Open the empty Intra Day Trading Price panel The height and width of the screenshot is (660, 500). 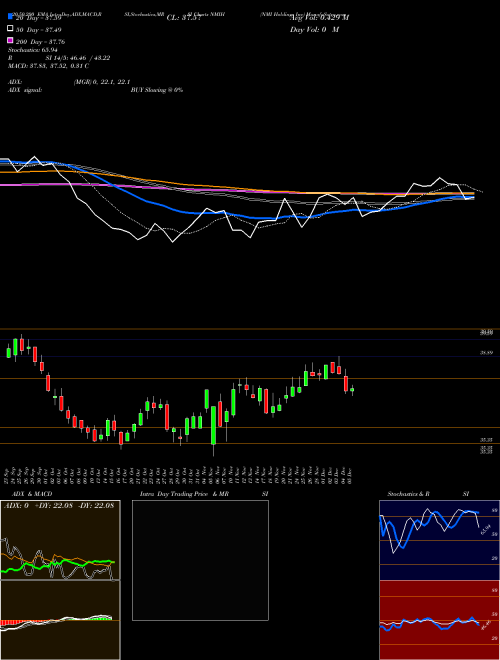point(200,560)
